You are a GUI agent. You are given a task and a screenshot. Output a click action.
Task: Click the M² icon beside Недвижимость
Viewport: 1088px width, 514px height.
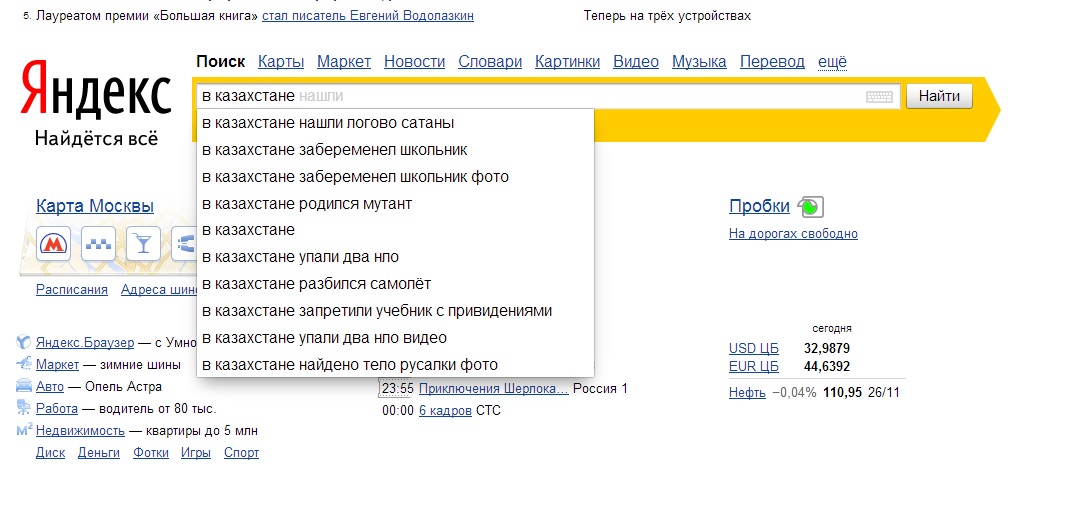[24, 430]
